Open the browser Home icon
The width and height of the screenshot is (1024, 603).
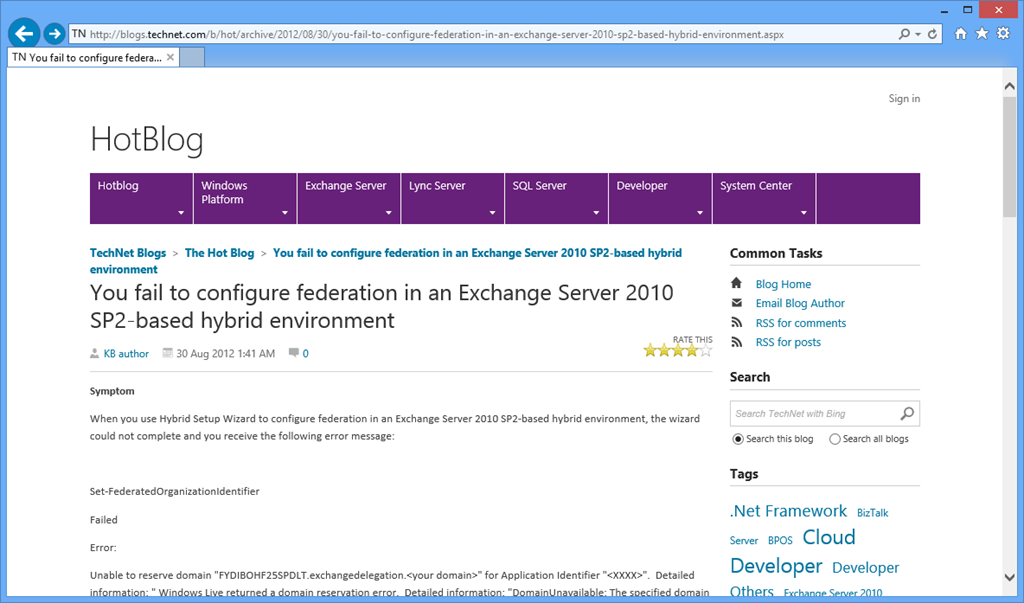pos(961,34)
